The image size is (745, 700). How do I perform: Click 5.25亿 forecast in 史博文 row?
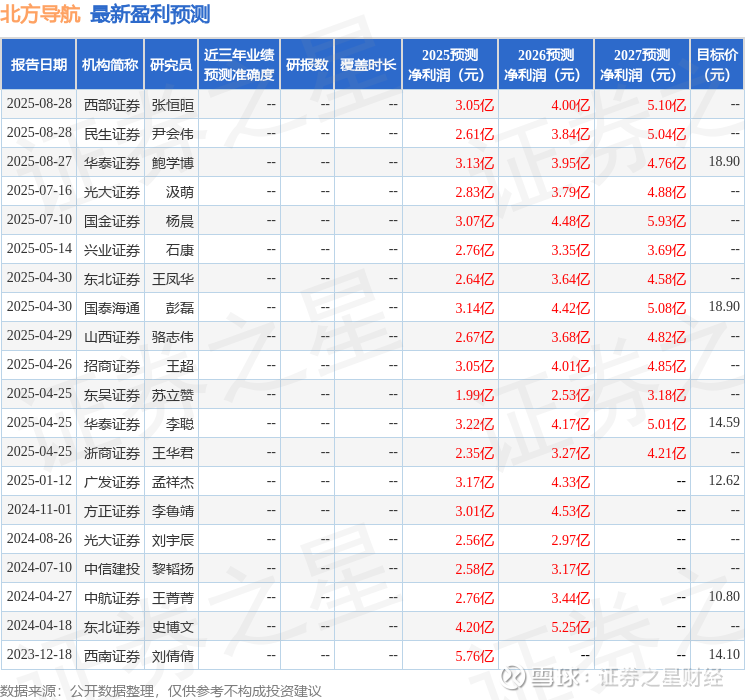pyautogui.click(x=571, y=627)
